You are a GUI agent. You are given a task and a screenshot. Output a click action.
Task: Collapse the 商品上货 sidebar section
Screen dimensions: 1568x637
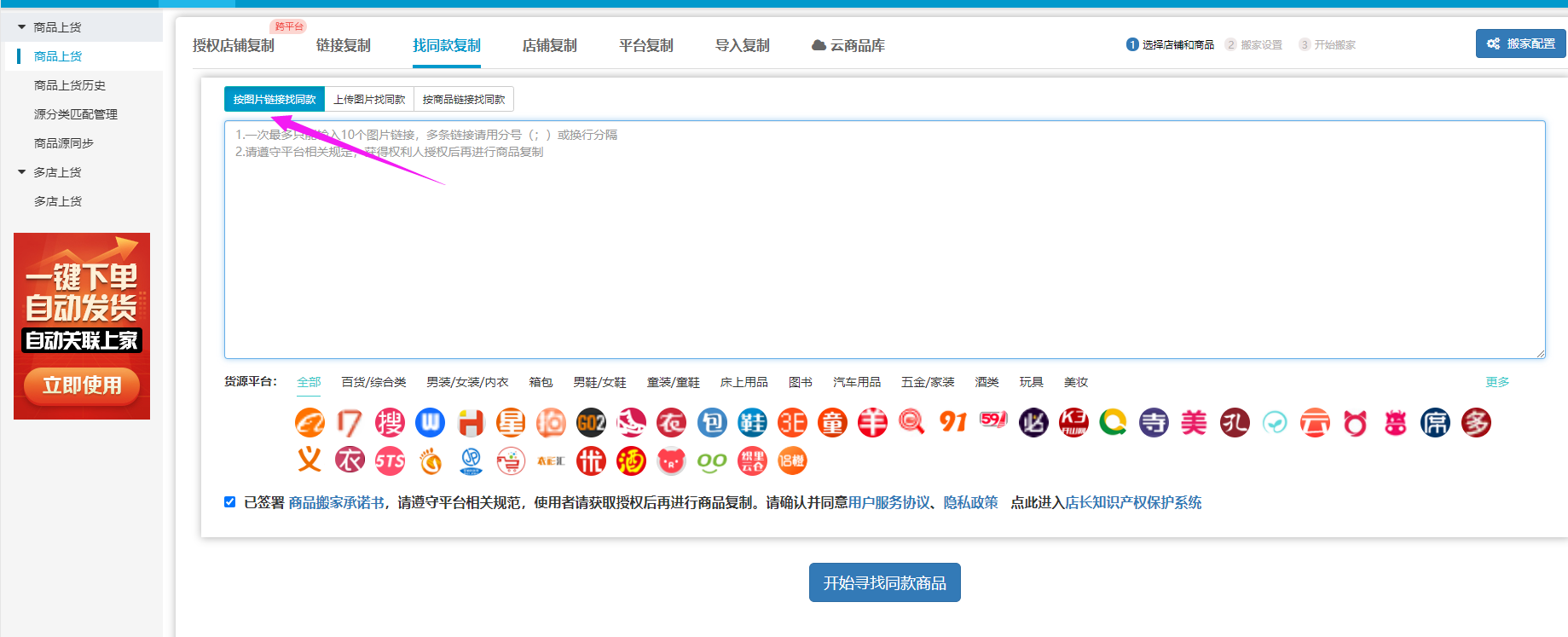[22, 27]
